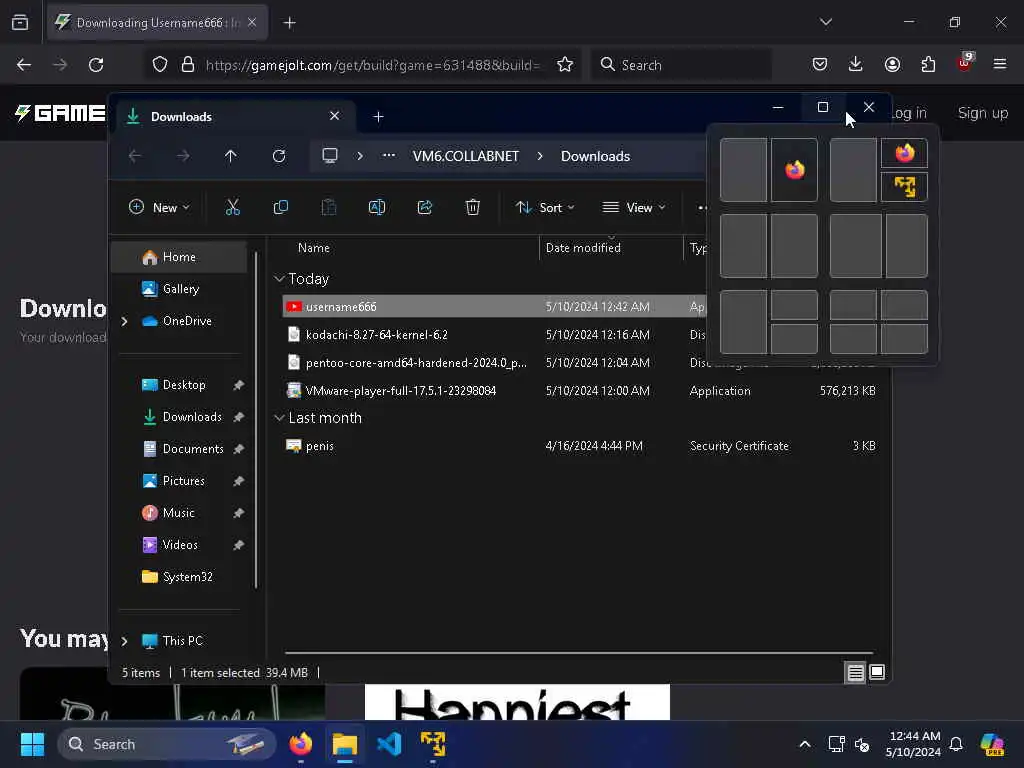Open the Sort dropdown menu
The image size is (1024, 768).
tap(545, 208)
